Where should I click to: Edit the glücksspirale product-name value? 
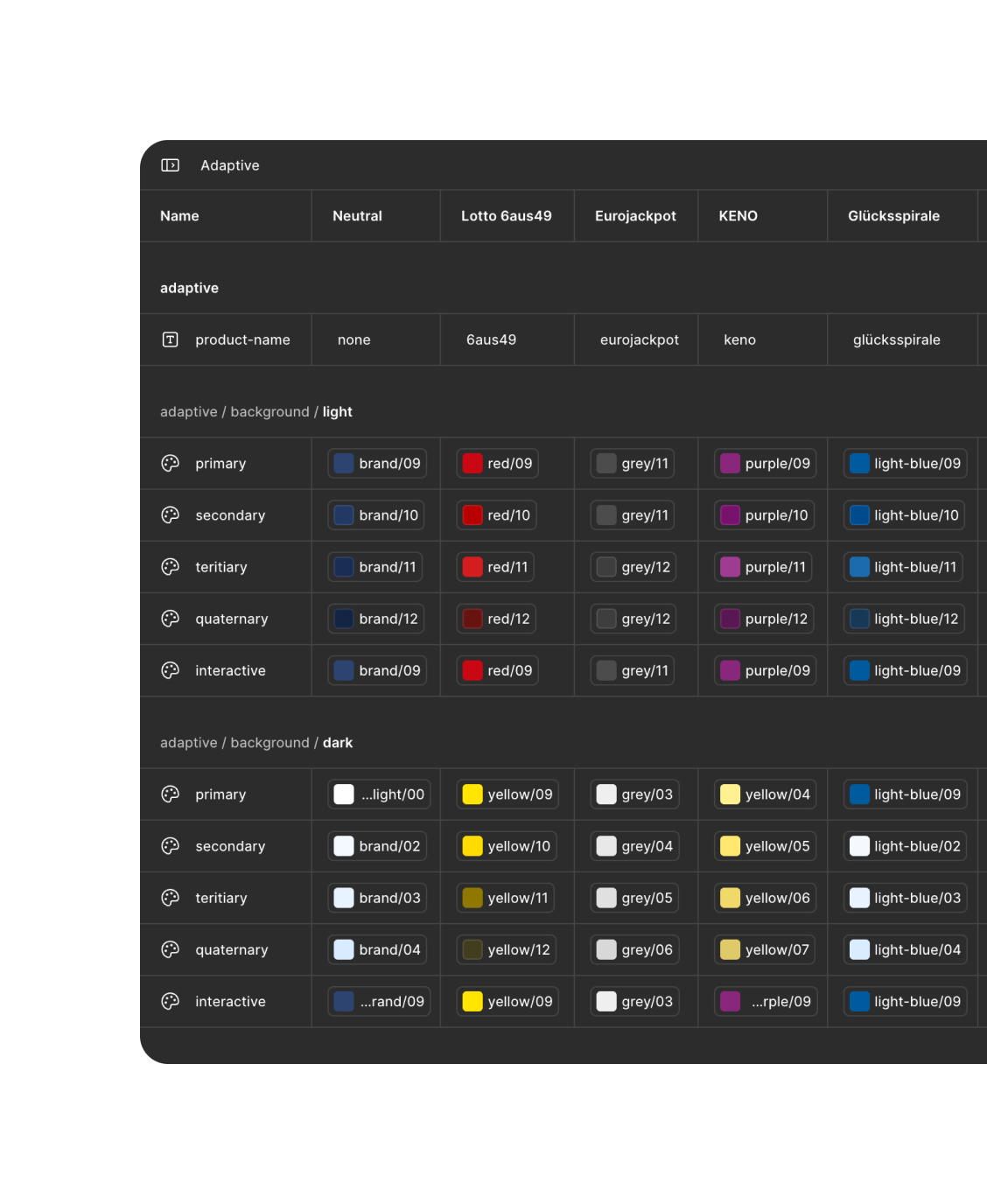[x=897, y=339]
